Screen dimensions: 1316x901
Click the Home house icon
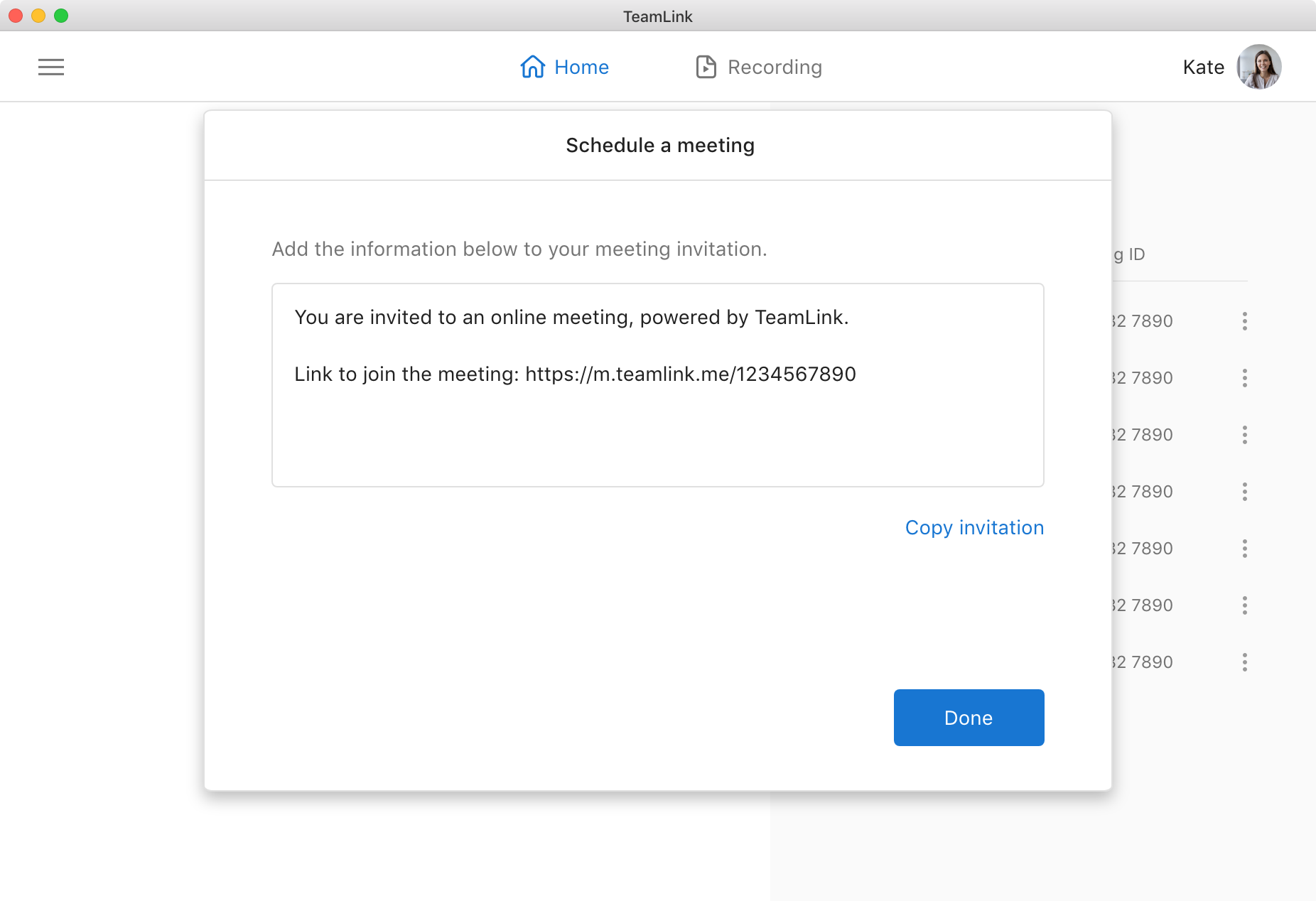click(x=533, y=67)
